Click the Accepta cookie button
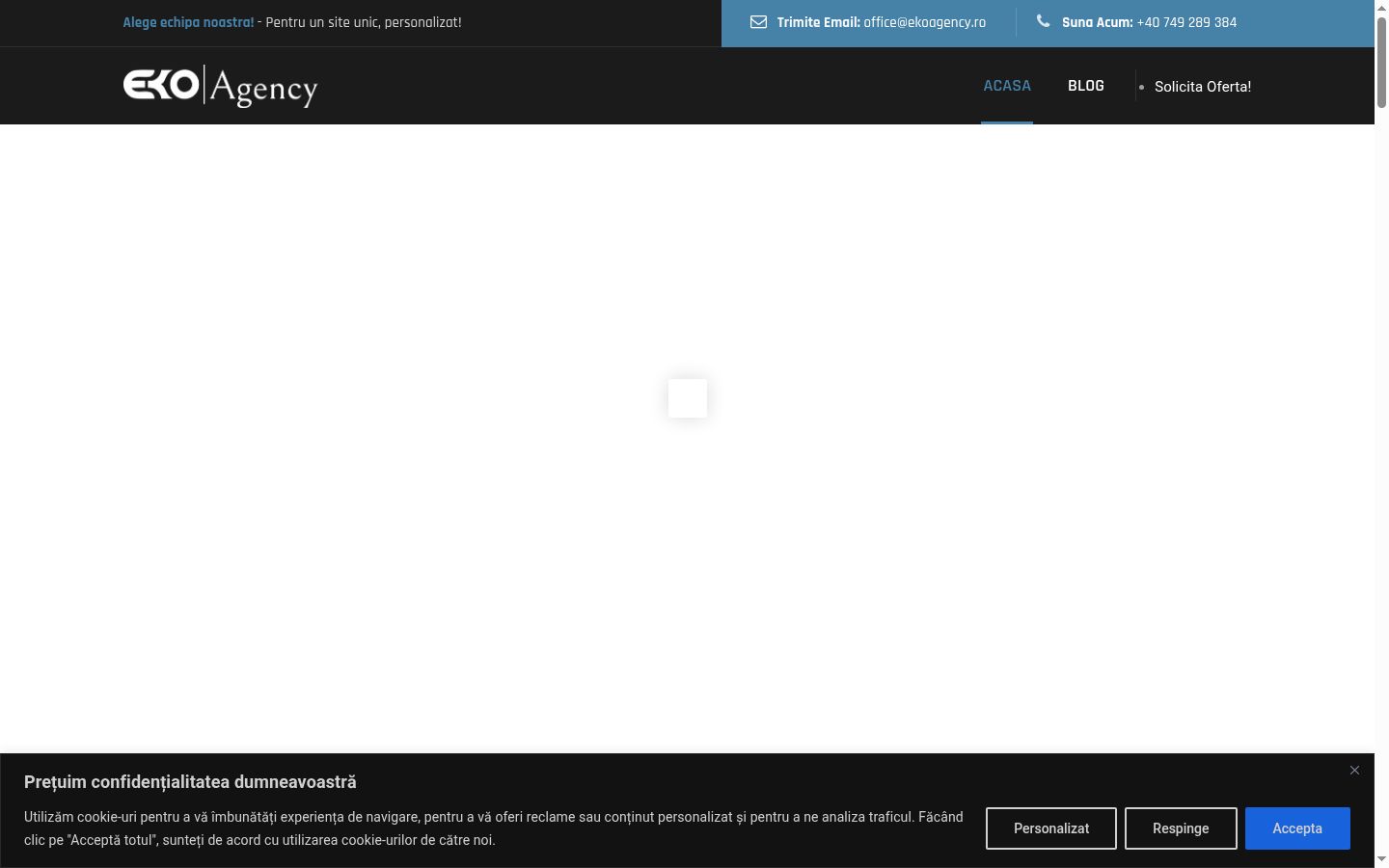 pyautogui.click(x=1297, y=828)
